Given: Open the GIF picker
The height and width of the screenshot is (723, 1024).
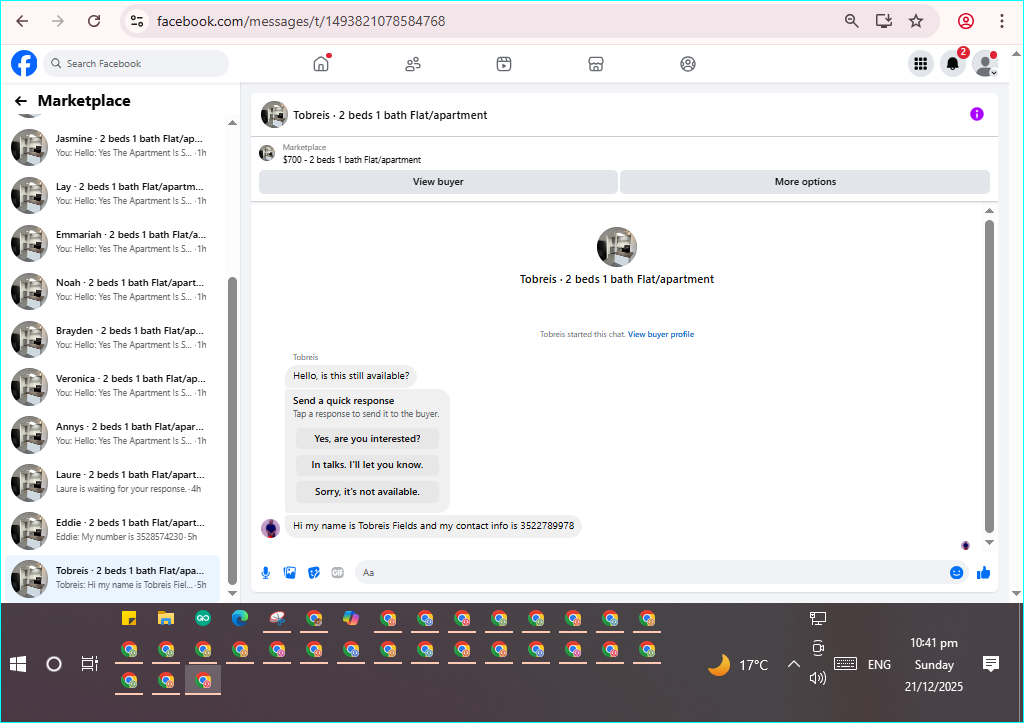Looking at the screenshot, I should coord(338,573).
